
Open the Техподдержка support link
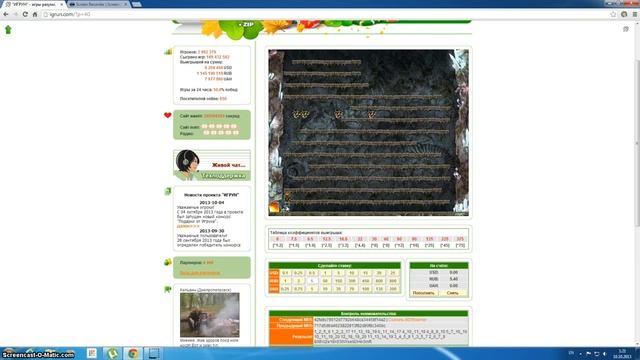[x=224, y=176]
